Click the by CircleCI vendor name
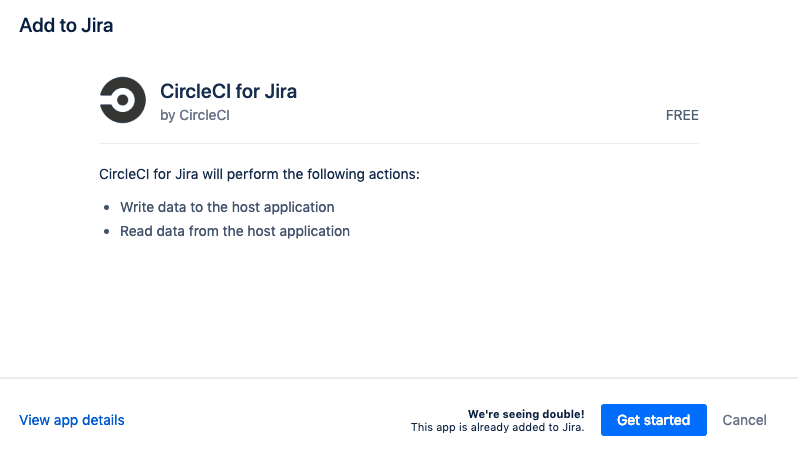This screenshot has height=461, width=798. tap(195, 116)
